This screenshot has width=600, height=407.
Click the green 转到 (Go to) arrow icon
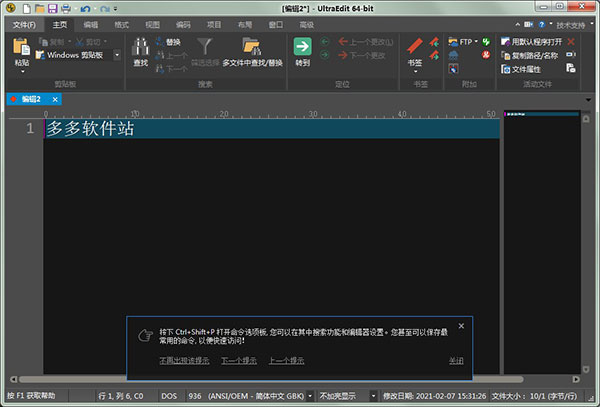tap(302, 46)
